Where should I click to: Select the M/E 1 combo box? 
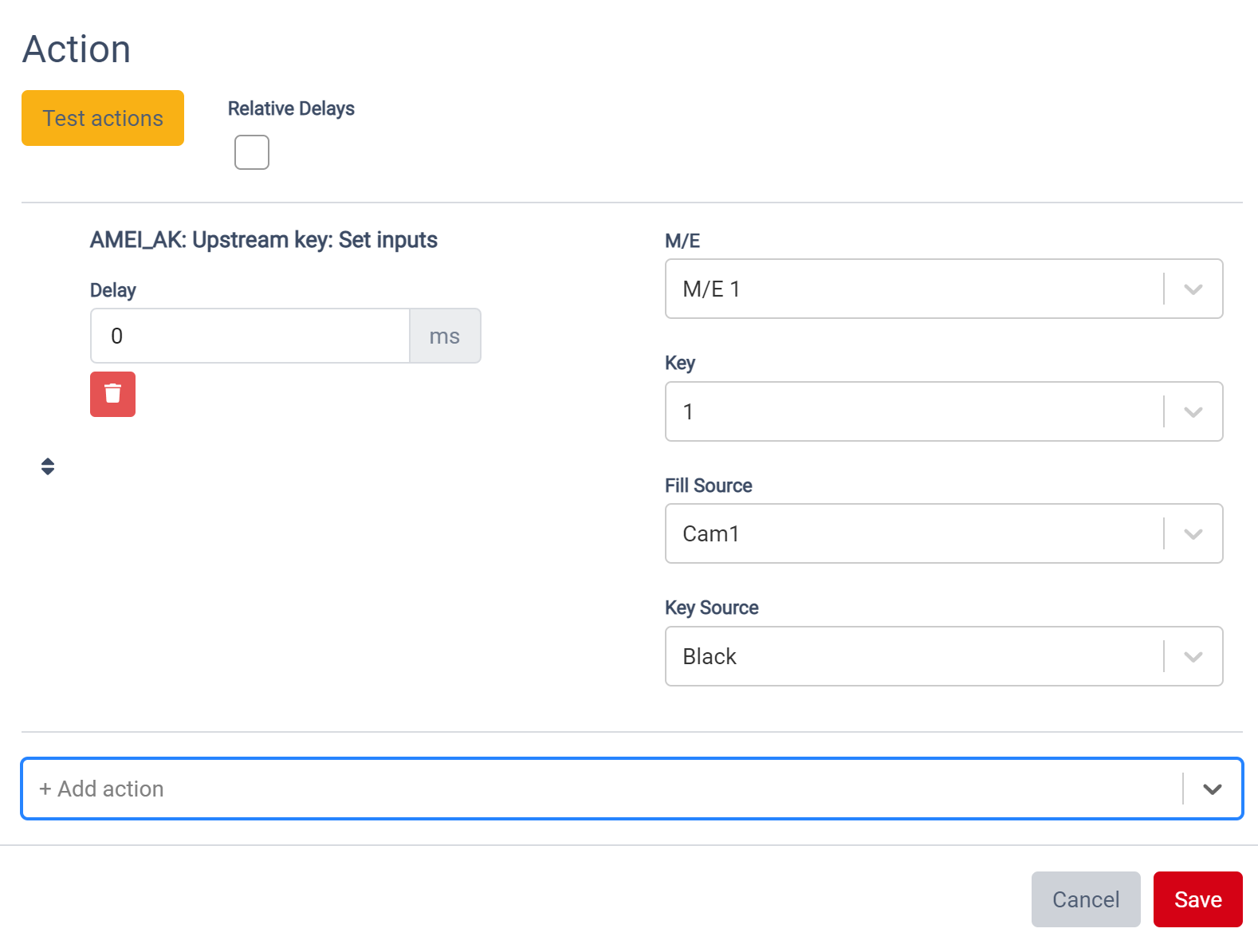click(x=944, y=289)
